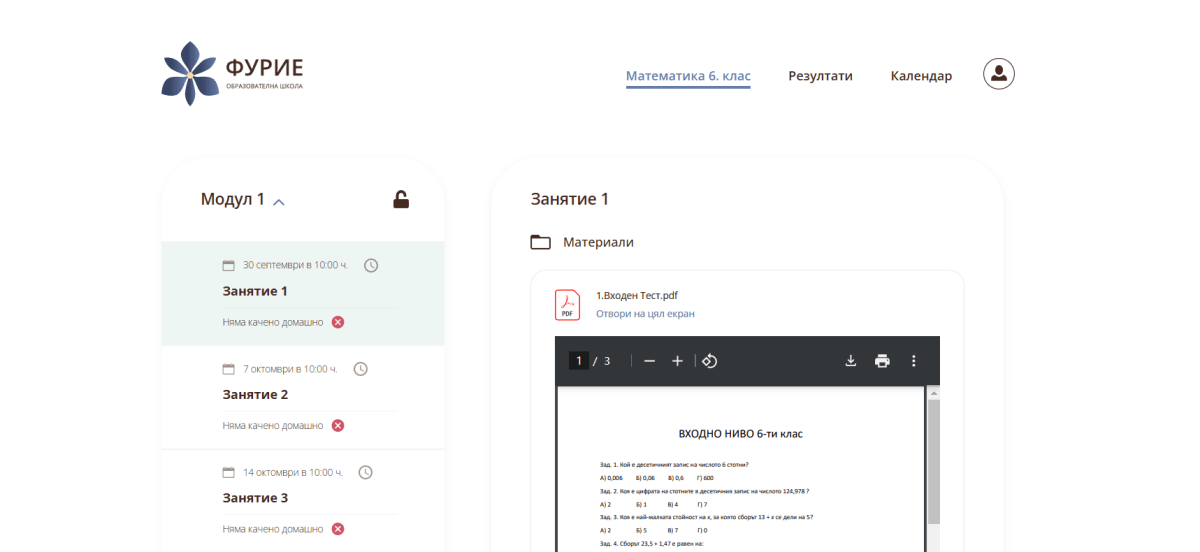Image resolution: width=1200 pixels, height=552 pixels.
Task: Click clock icon next to 7 октомври
Action: [361, 369]
